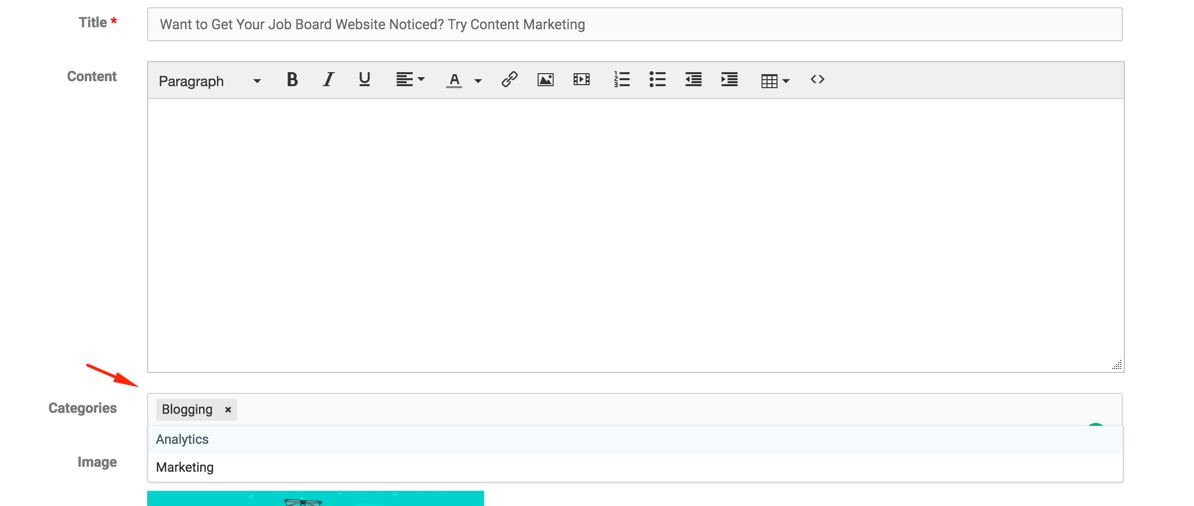Underline the selected text

[365, 79]
